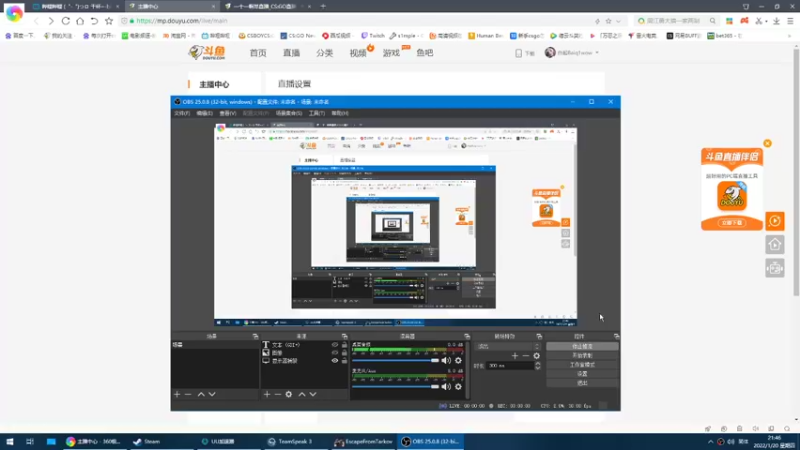800x450 pixels.
Task: Remove the selected source in OBS Sources panel
Action: pos(278,394)
